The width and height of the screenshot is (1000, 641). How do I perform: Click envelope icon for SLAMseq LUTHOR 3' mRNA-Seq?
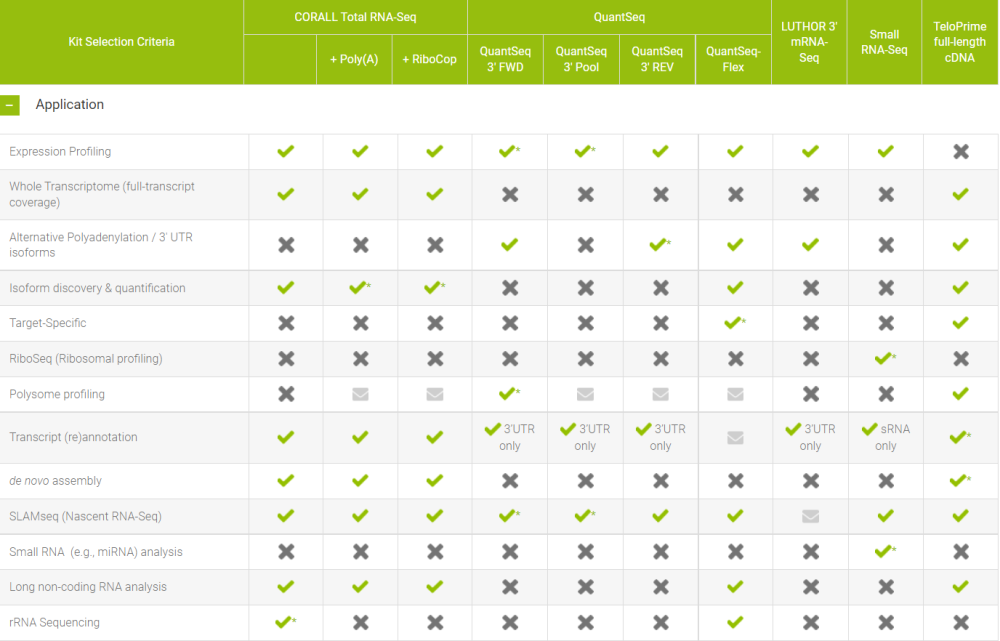pyautogui.click(x=810, y=516)
